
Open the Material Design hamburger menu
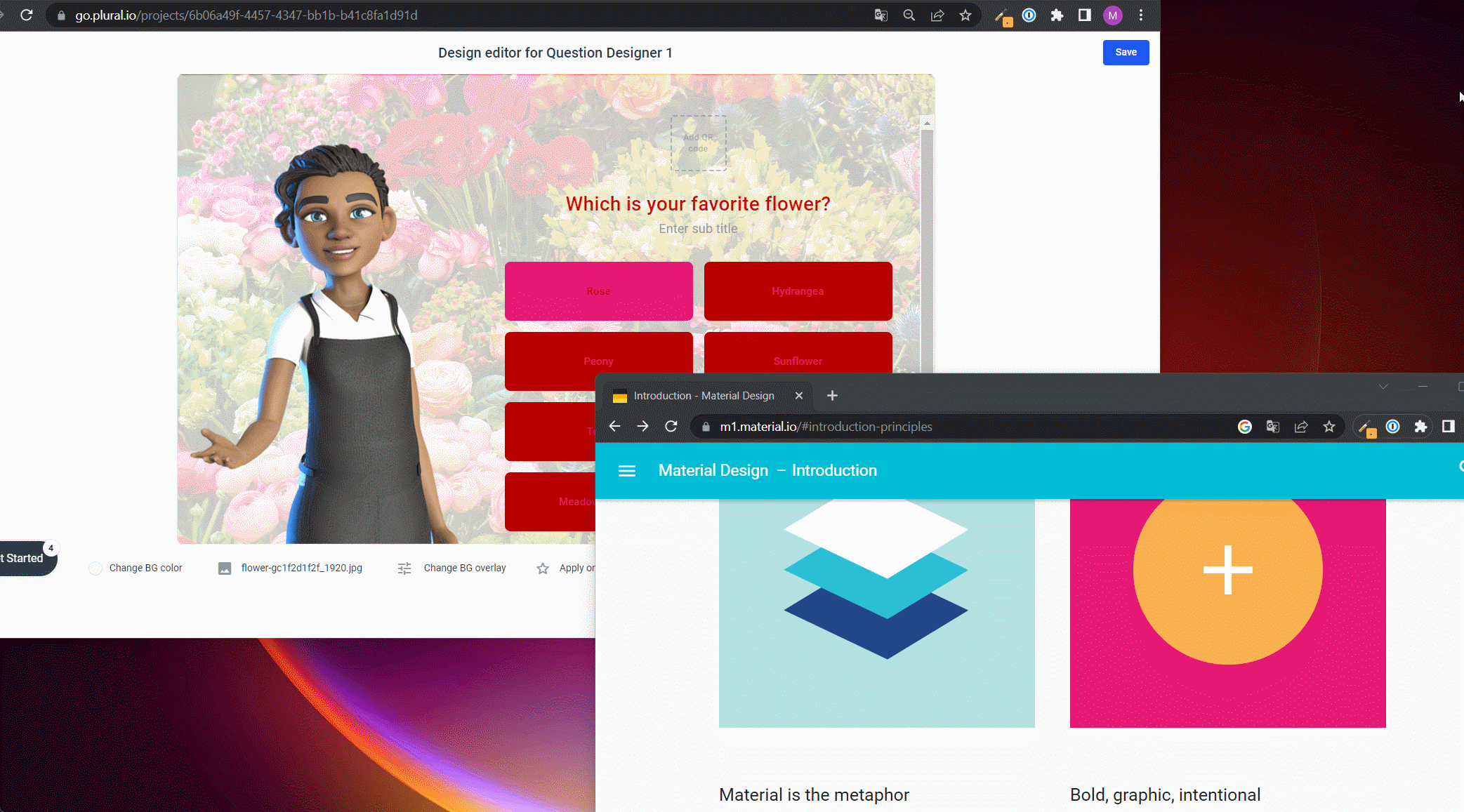click(x=627, y=471)
